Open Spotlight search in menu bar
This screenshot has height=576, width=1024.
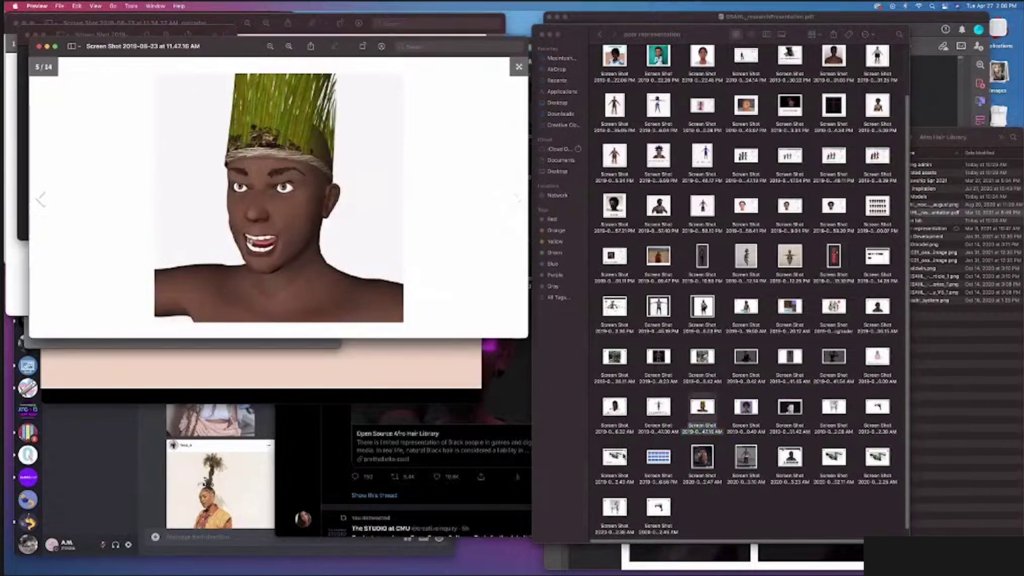pyautogui.click(x=932, y=6)
